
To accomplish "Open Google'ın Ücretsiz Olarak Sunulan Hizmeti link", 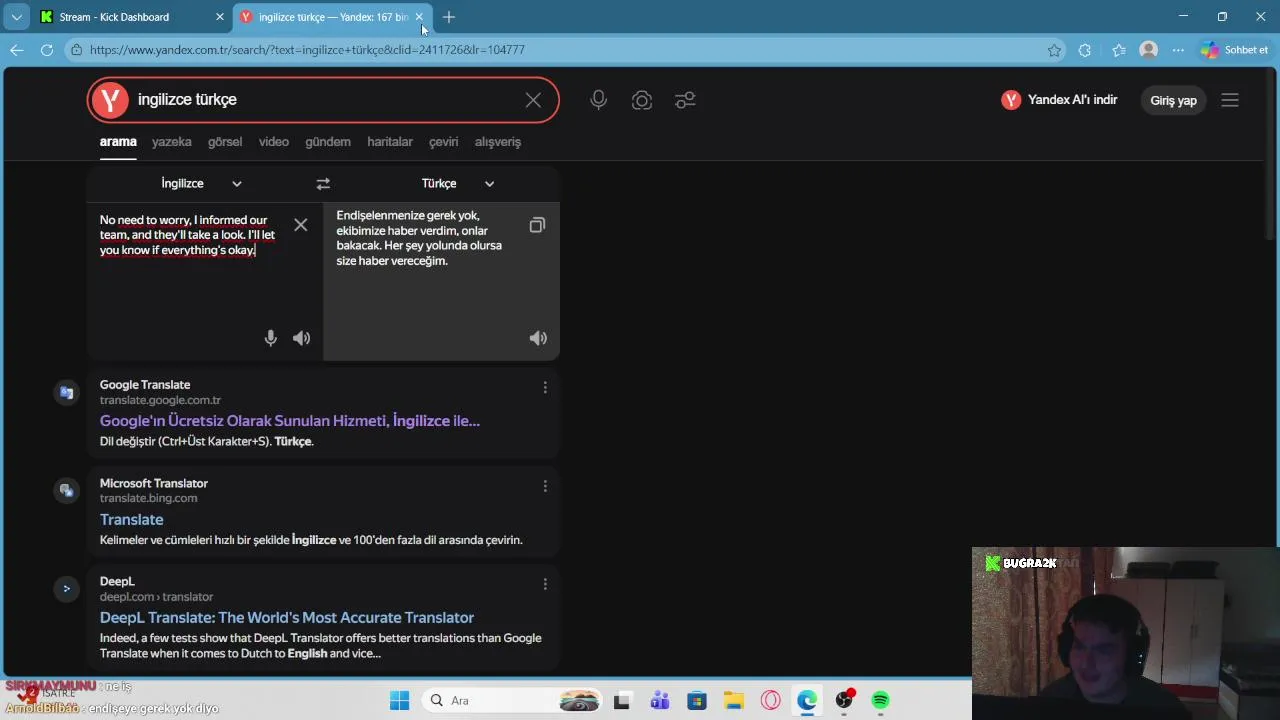I will [290, 421].
